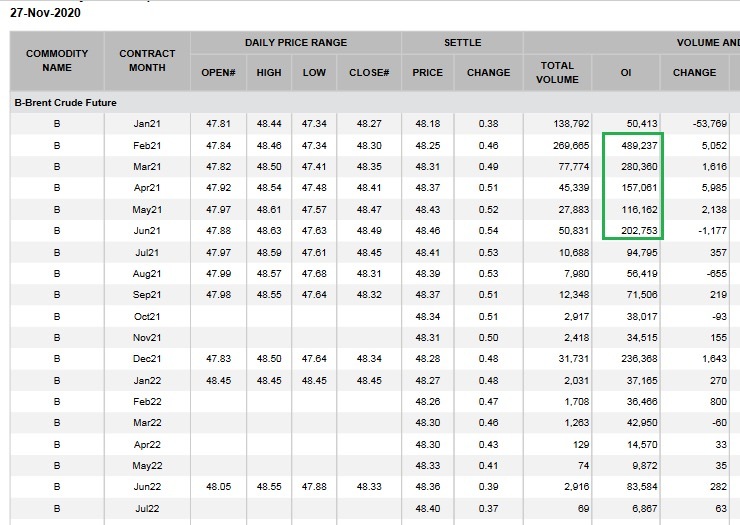Select the SETTLE group header
The height and width of the screenshot is (525, 740).
(462, 43)
